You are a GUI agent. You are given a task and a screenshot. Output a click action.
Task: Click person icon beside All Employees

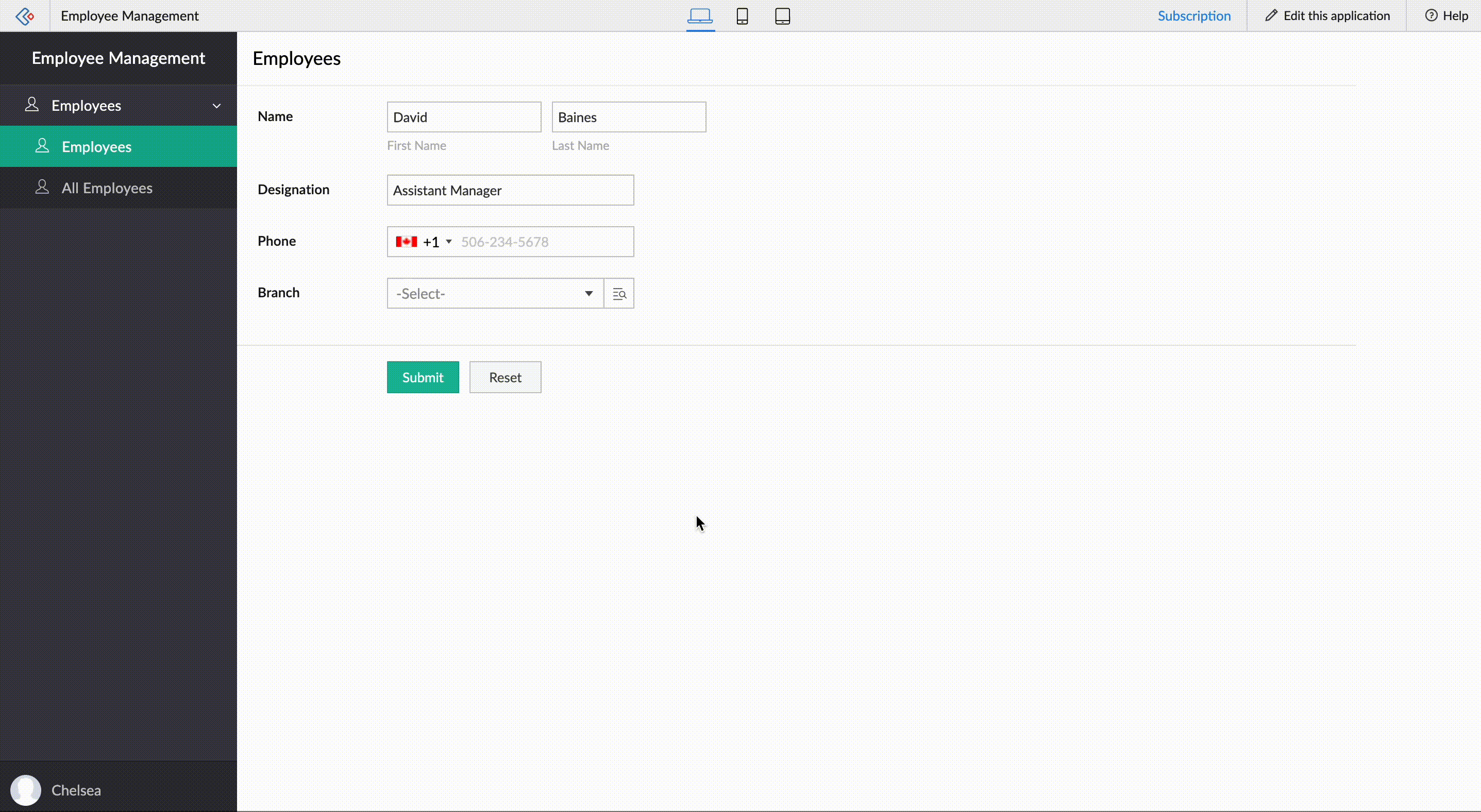coord(42,187)
